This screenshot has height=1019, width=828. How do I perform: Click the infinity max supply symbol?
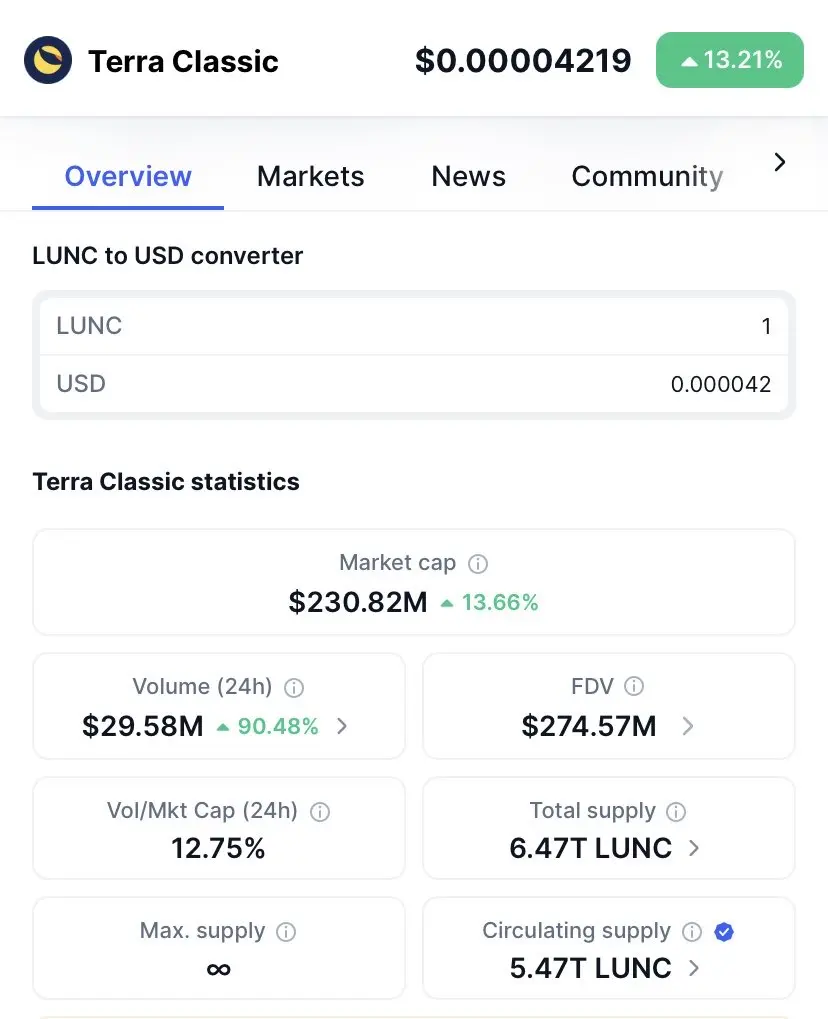coord(218,970)
